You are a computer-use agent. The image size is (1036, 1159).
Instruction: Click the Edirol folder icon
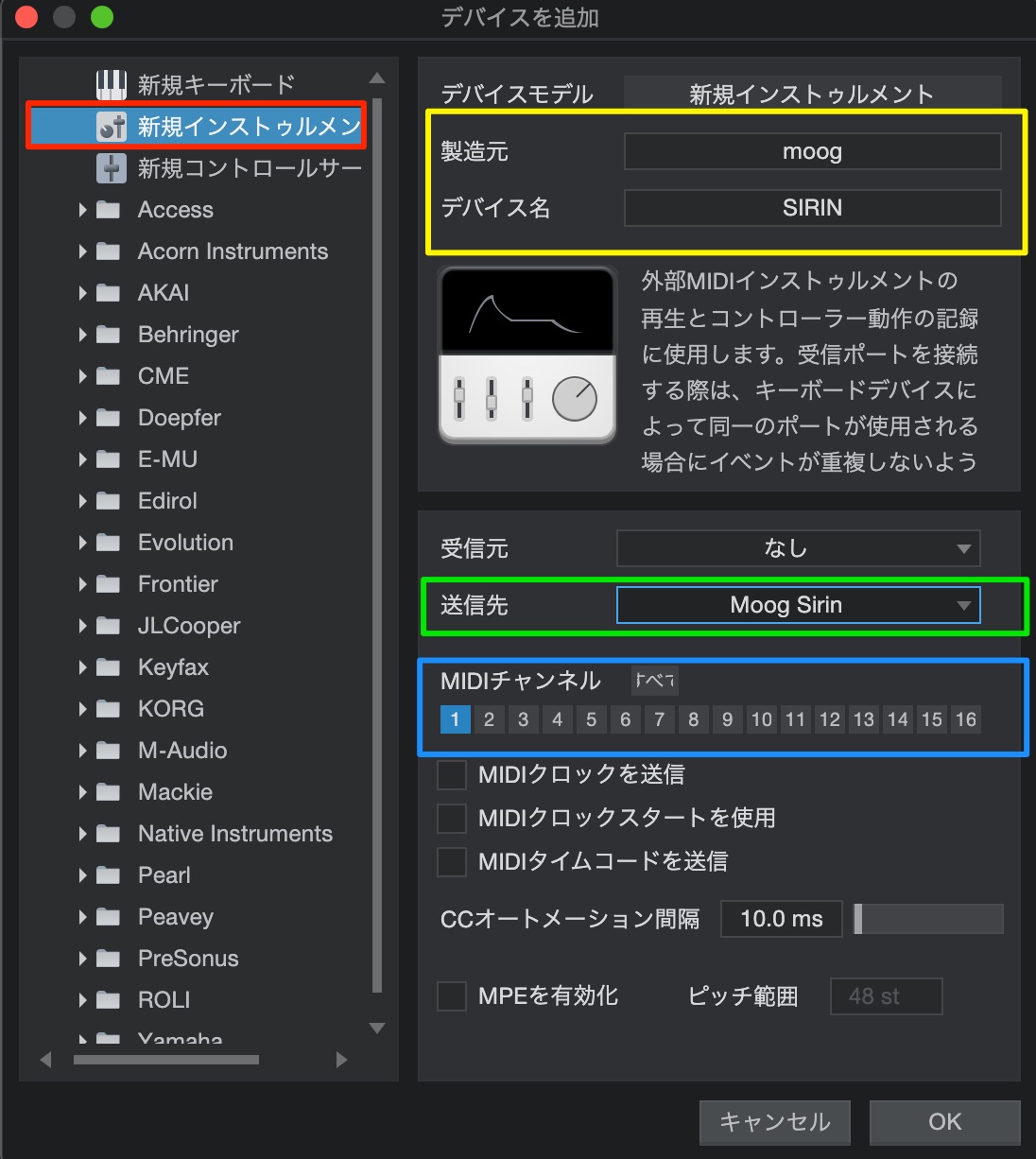click(109, 501)
